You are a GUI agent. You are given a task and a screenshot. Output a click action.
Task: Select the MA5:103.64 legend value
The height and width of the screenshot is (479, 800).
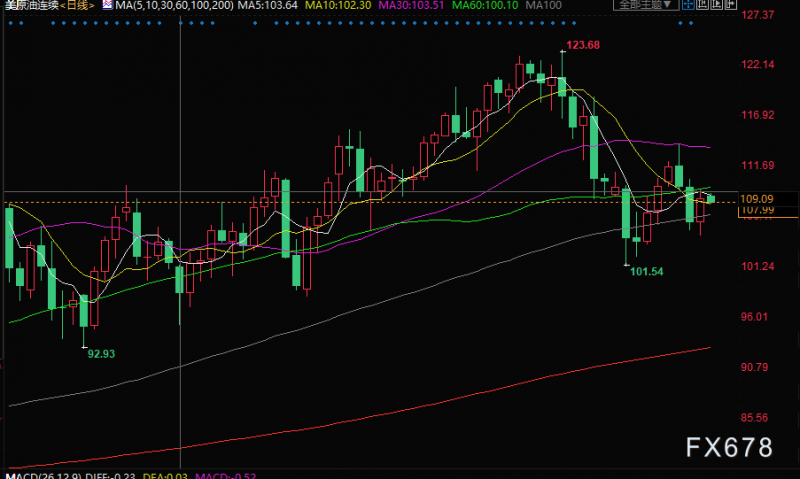click(267, 6)
